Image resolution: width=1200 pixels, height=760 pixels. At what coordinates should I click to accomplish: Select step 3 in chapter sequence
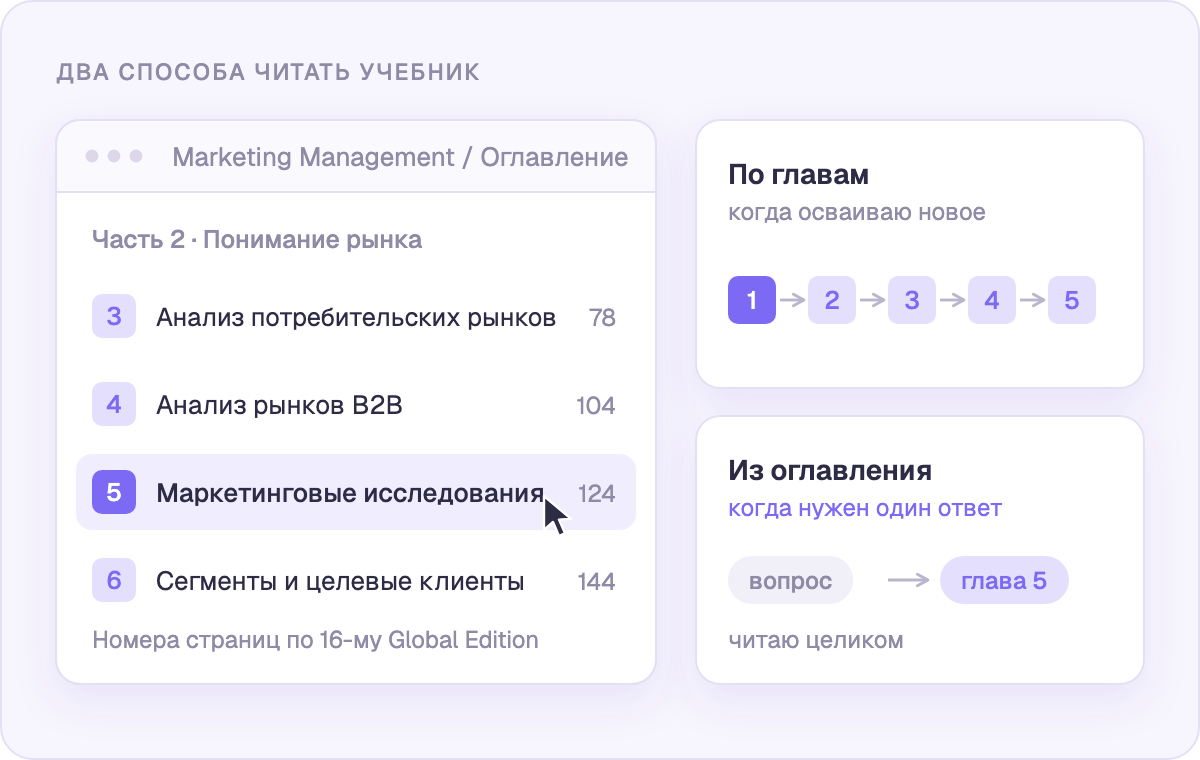coord(912,300)
